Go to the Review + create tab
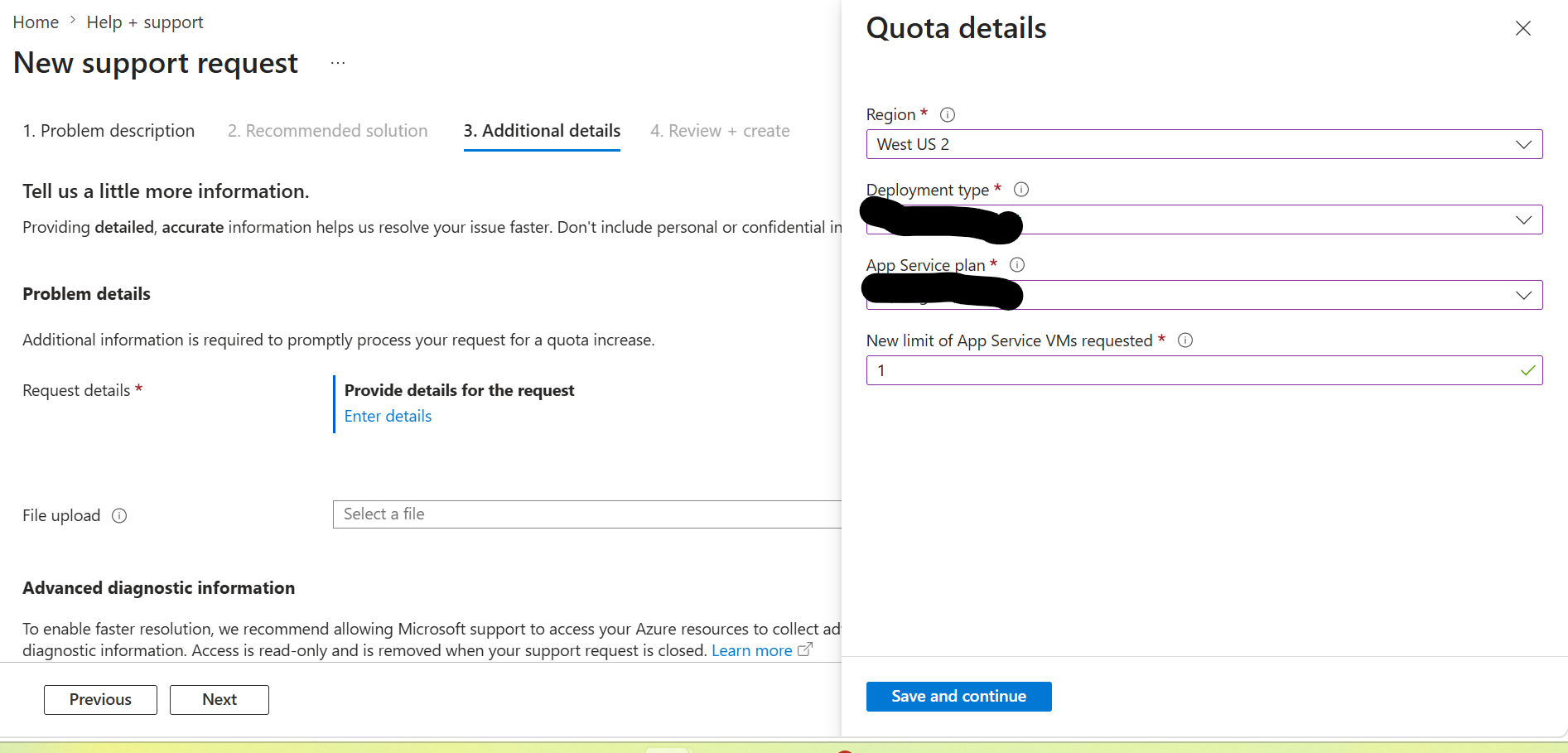 point(720,131)
